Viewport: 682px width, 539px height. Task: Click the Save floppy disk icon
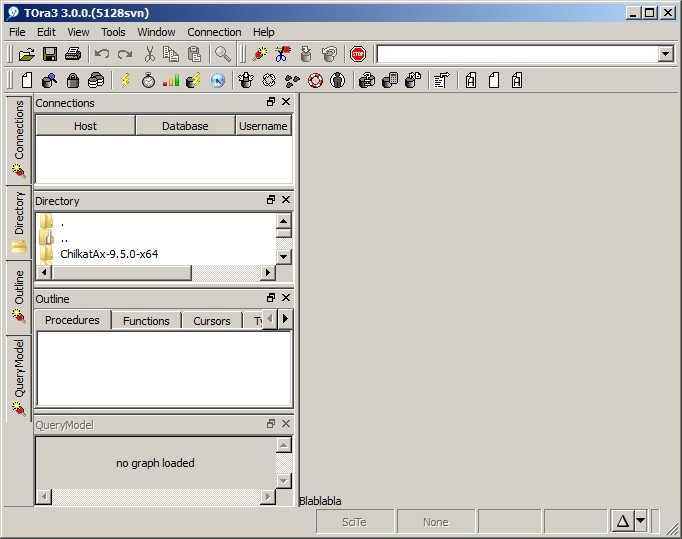(x=50, y=54)
